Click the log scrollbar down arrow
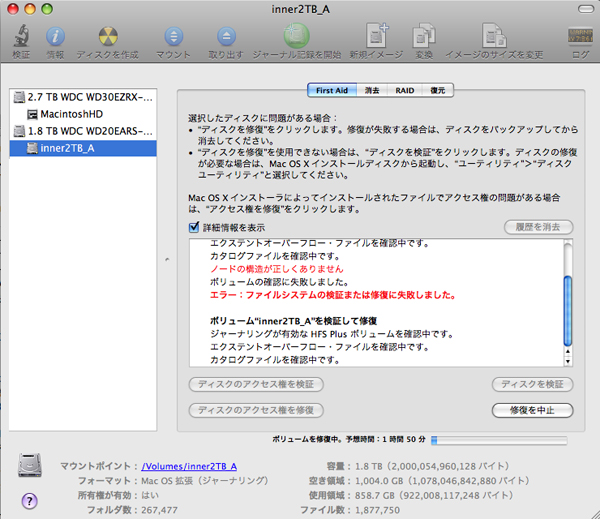The width and height of the screenshot is (600, 519). [568, 361]
